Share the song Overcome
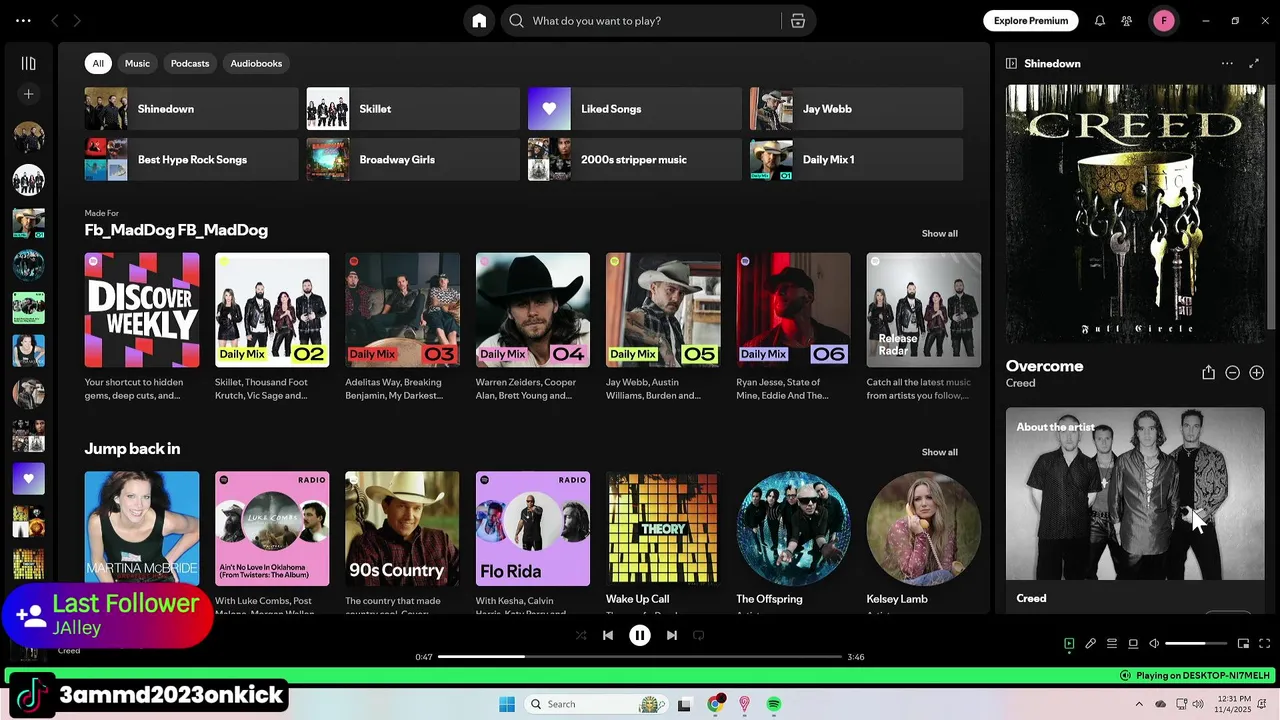 1208,373
